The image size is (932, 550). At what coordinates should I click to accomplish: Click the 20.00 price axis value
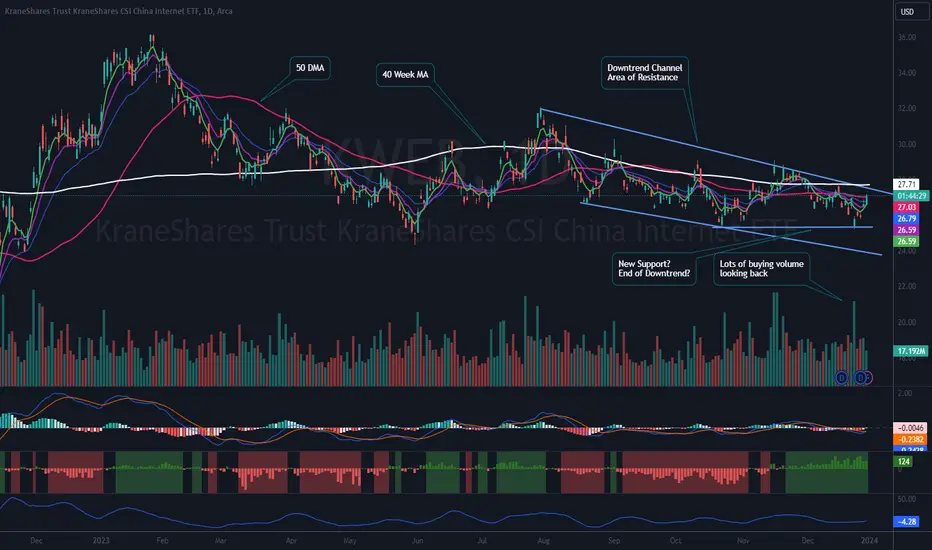click(x=906, y=322)
